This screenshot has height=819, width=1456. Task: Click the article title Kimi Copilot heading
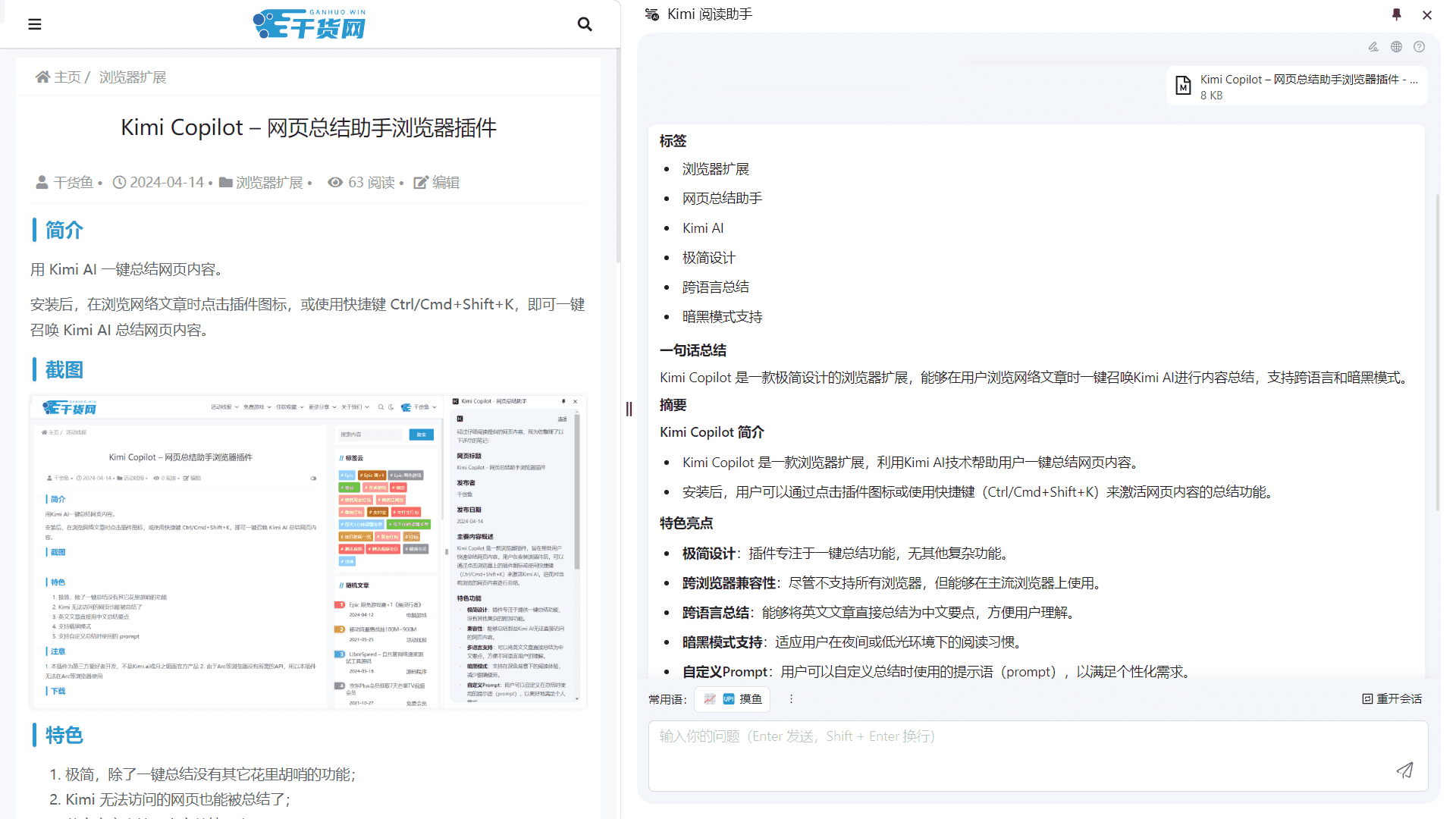309,127
